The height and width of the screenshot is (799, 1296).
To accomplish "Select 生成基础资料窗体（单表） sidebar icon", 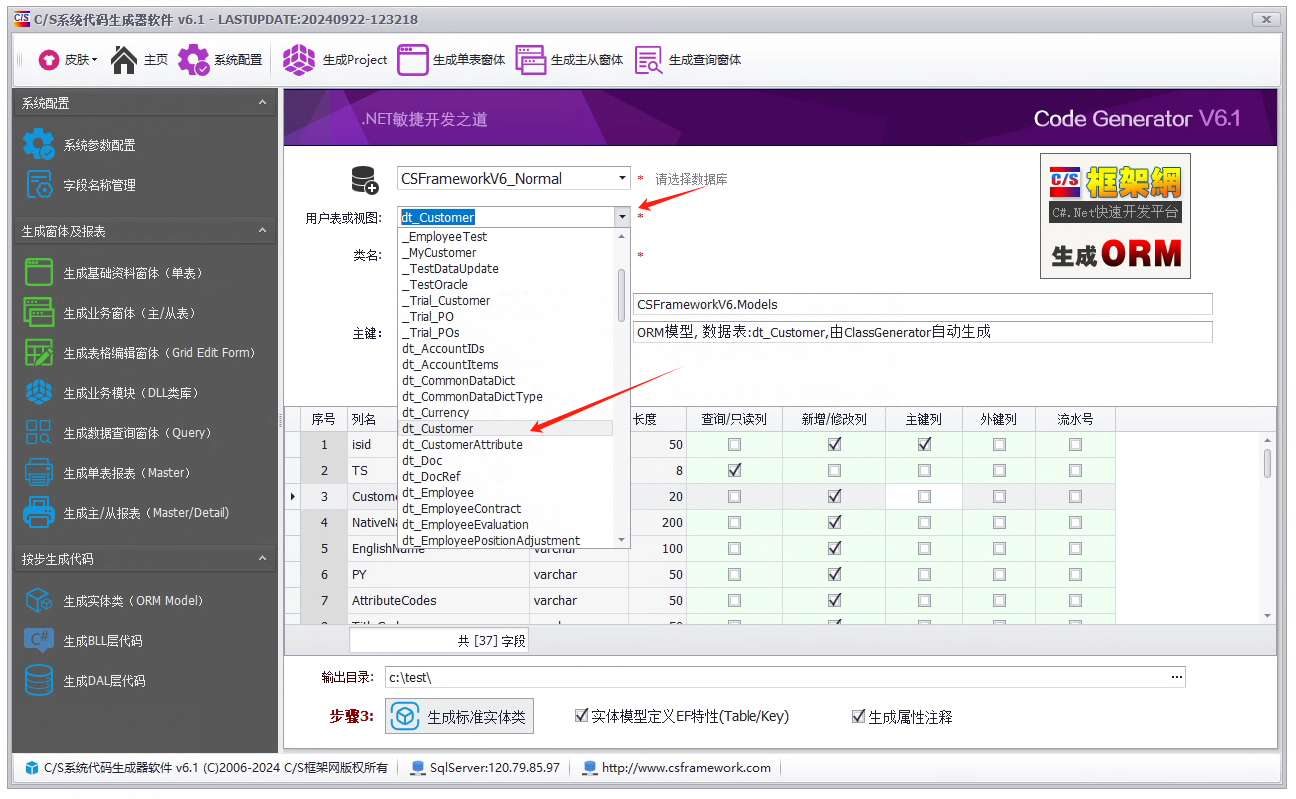I will click(39, 272).
